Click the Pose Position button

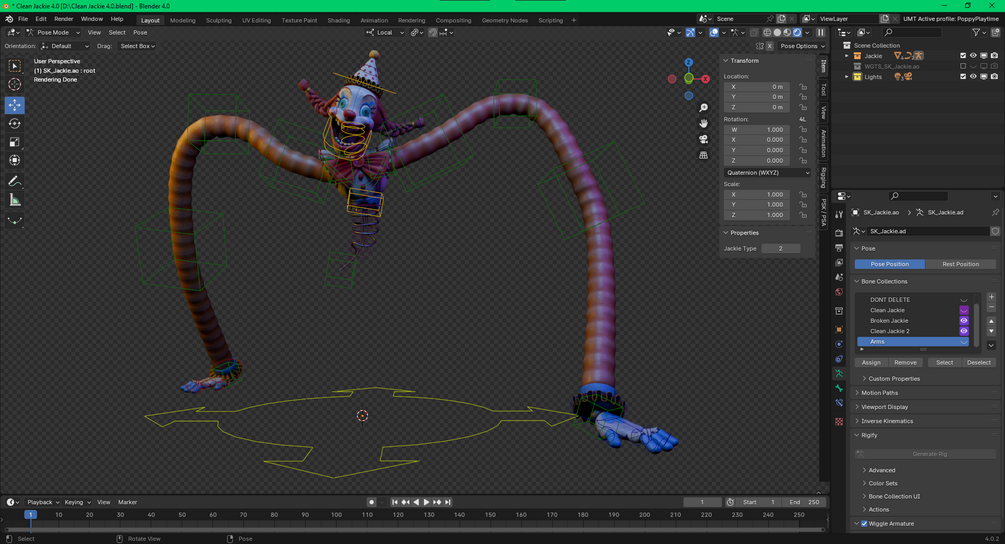(x=890, y=264)
